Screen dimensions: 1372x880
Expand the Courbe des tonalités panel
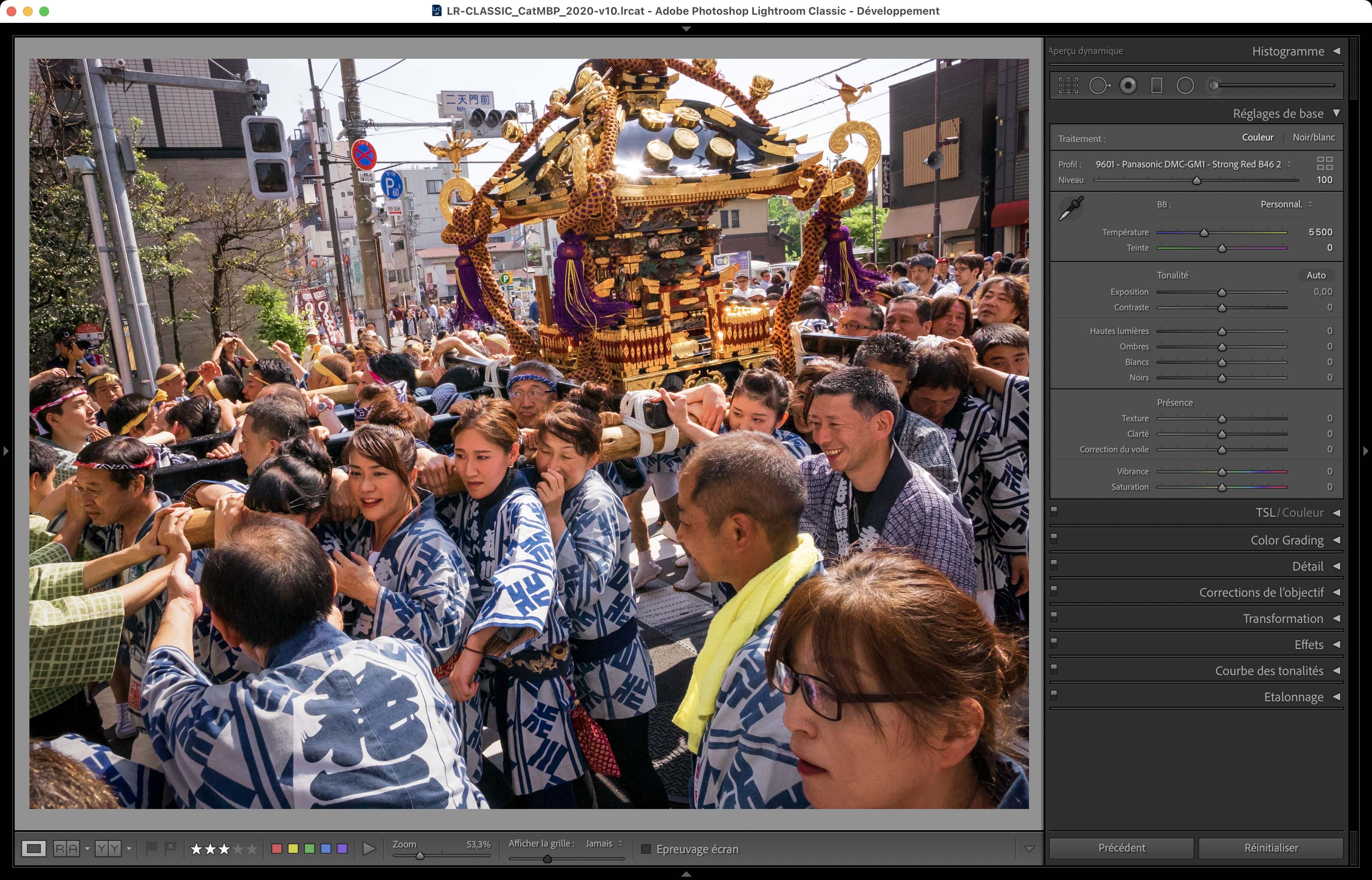click(1269, 671)
